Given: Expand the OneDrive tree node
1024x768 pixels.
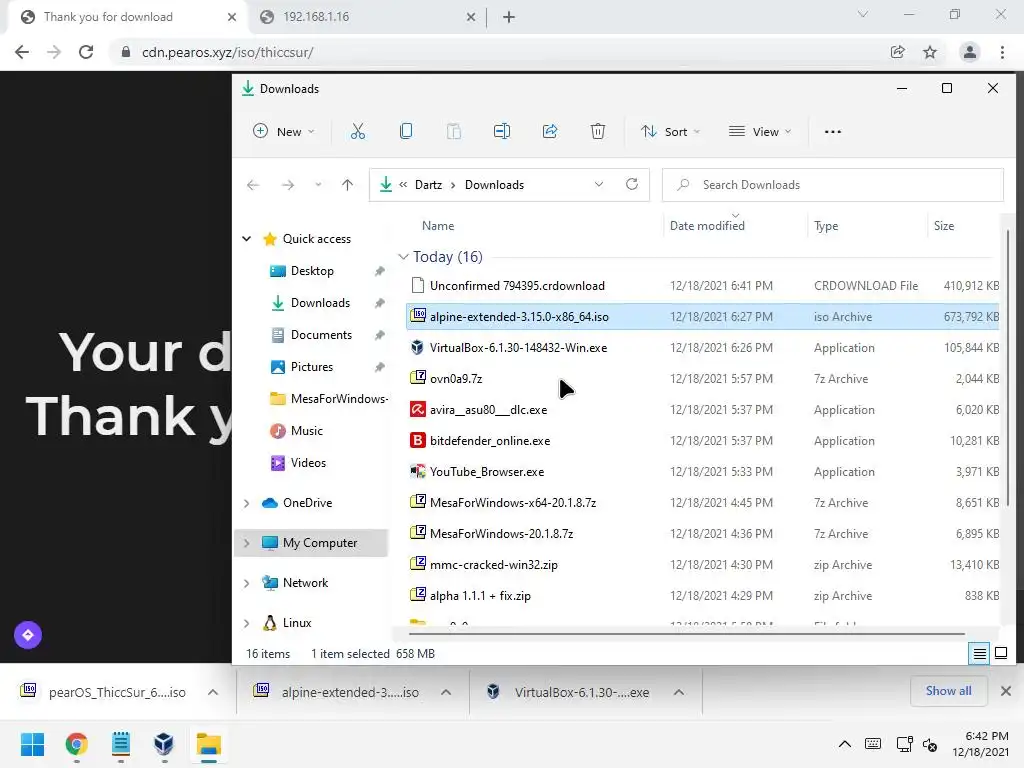Looking at the screenshot, I should 246,503.
